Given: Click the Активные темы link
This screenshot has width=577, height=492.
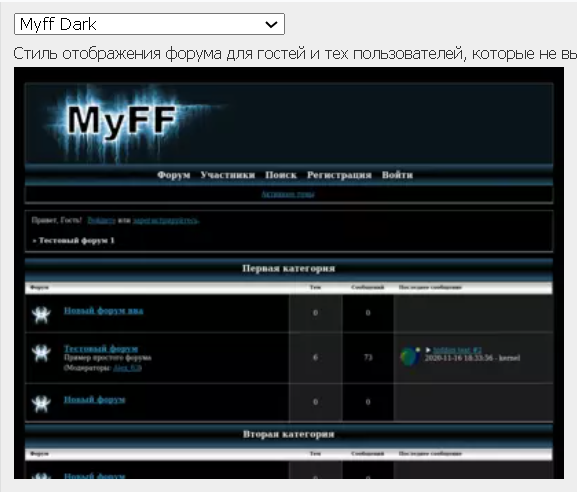Looking at the screenshot, I should pos(288,194).
